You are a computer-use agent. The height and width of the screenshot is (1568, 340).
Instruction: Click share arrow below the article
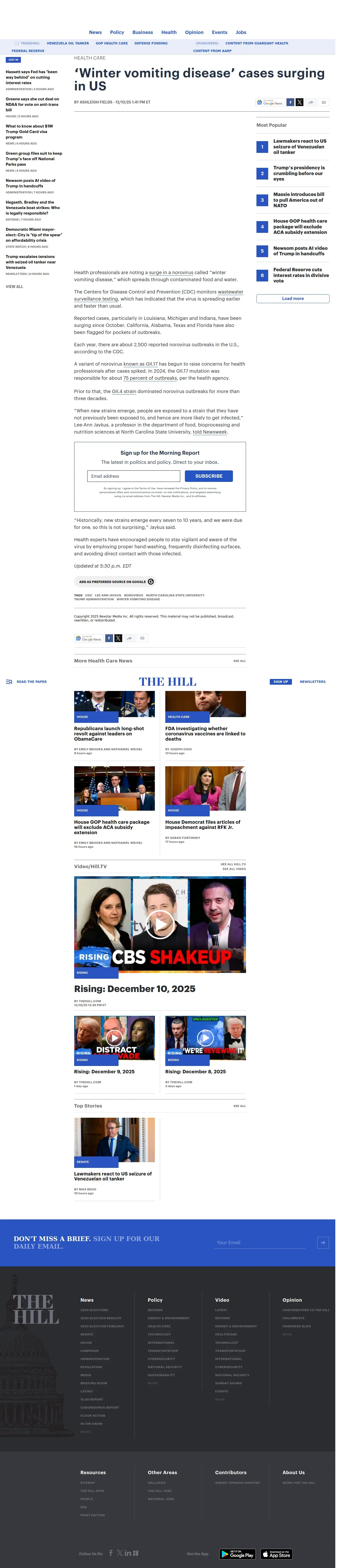(x=129, y=638)
